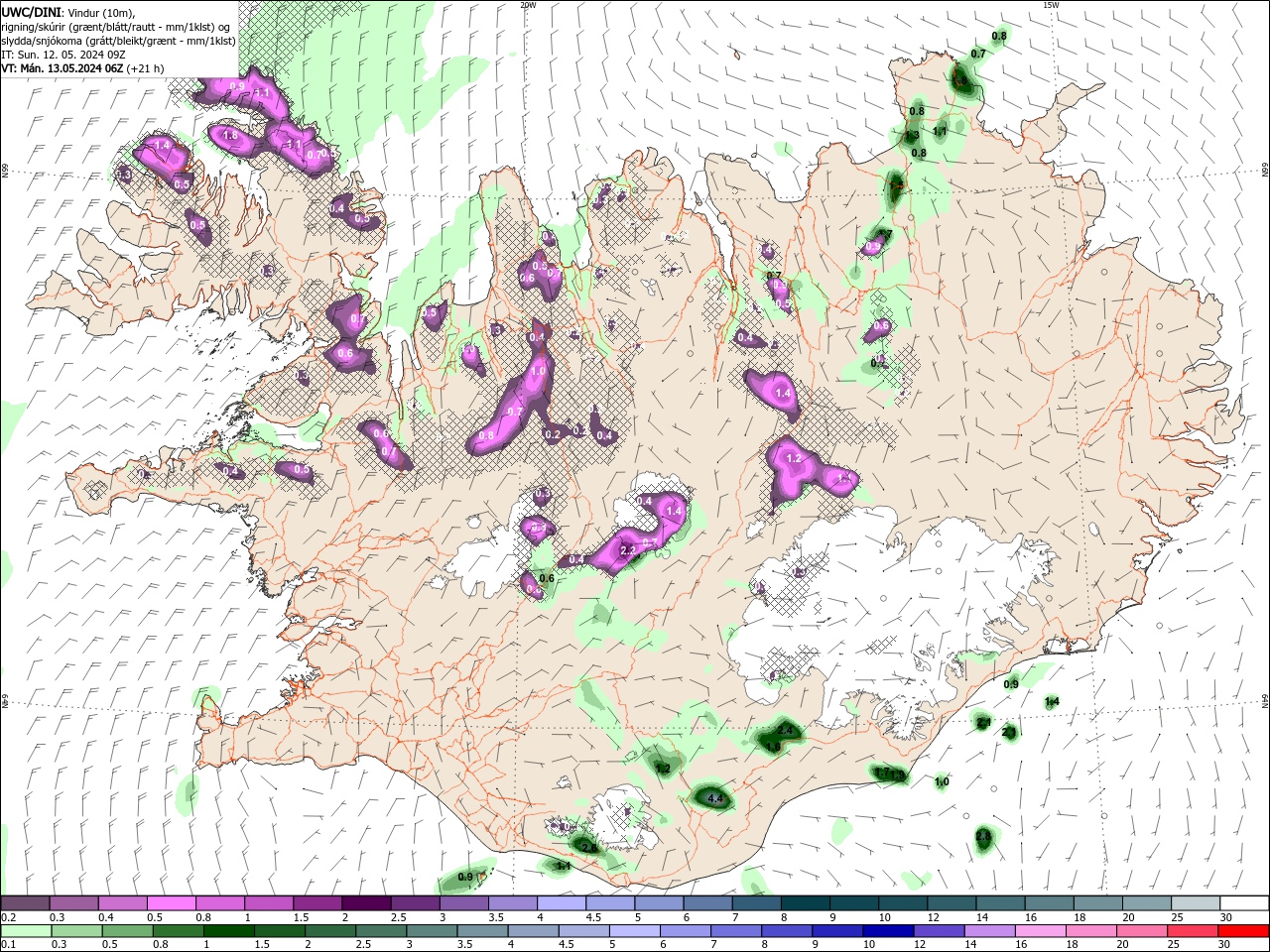1270x952 pixels.
Task: Click the "slydda/snjókoma" legend description line
Action: click(x=118, y=40)
